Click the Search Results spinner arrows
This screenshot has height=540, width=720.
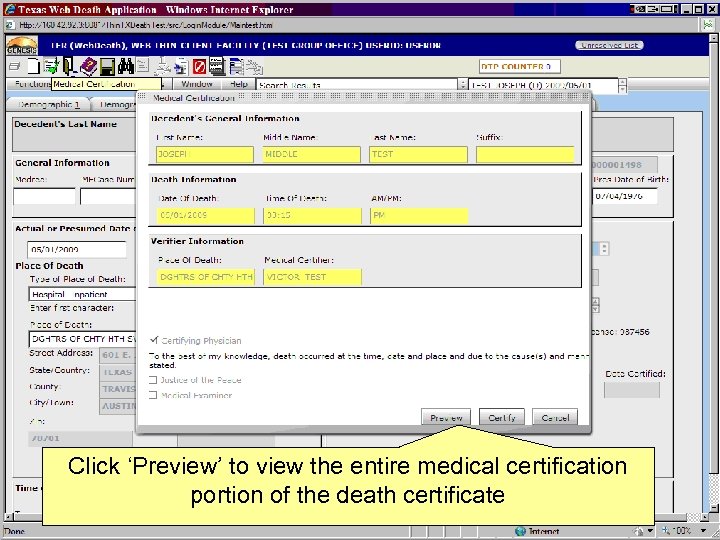pos(462,85)
